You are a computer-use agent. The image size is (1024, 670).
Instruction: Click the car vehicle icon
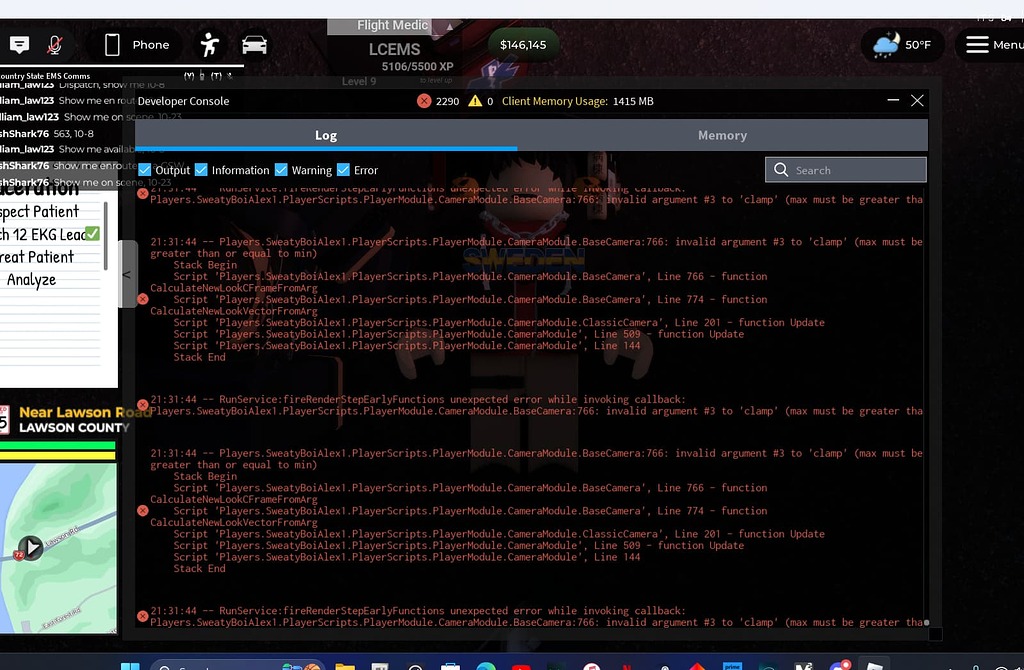click(254, 44)
